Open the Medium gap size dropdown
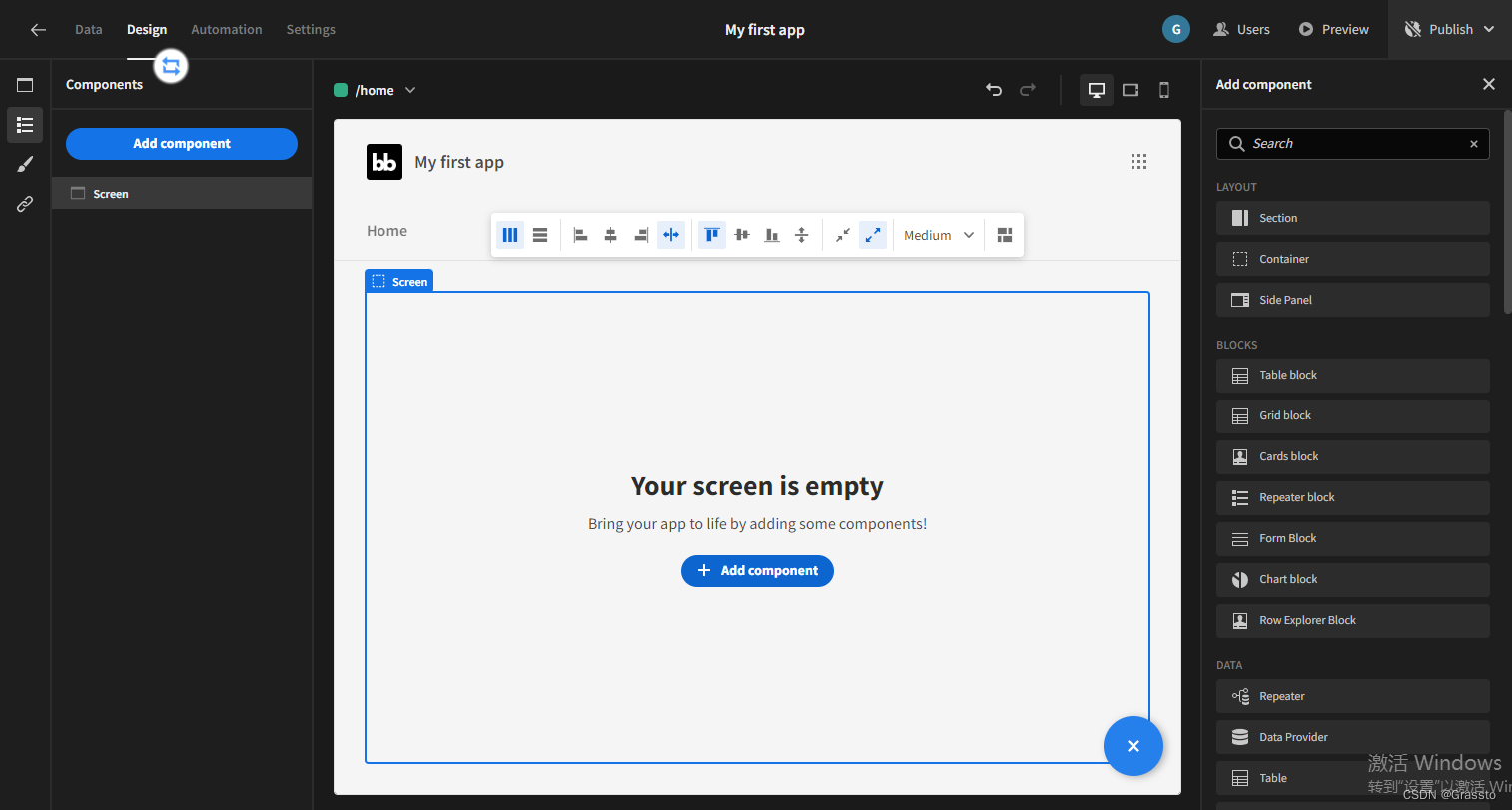This screenshot has width=1512, height=810. [939, 235]
